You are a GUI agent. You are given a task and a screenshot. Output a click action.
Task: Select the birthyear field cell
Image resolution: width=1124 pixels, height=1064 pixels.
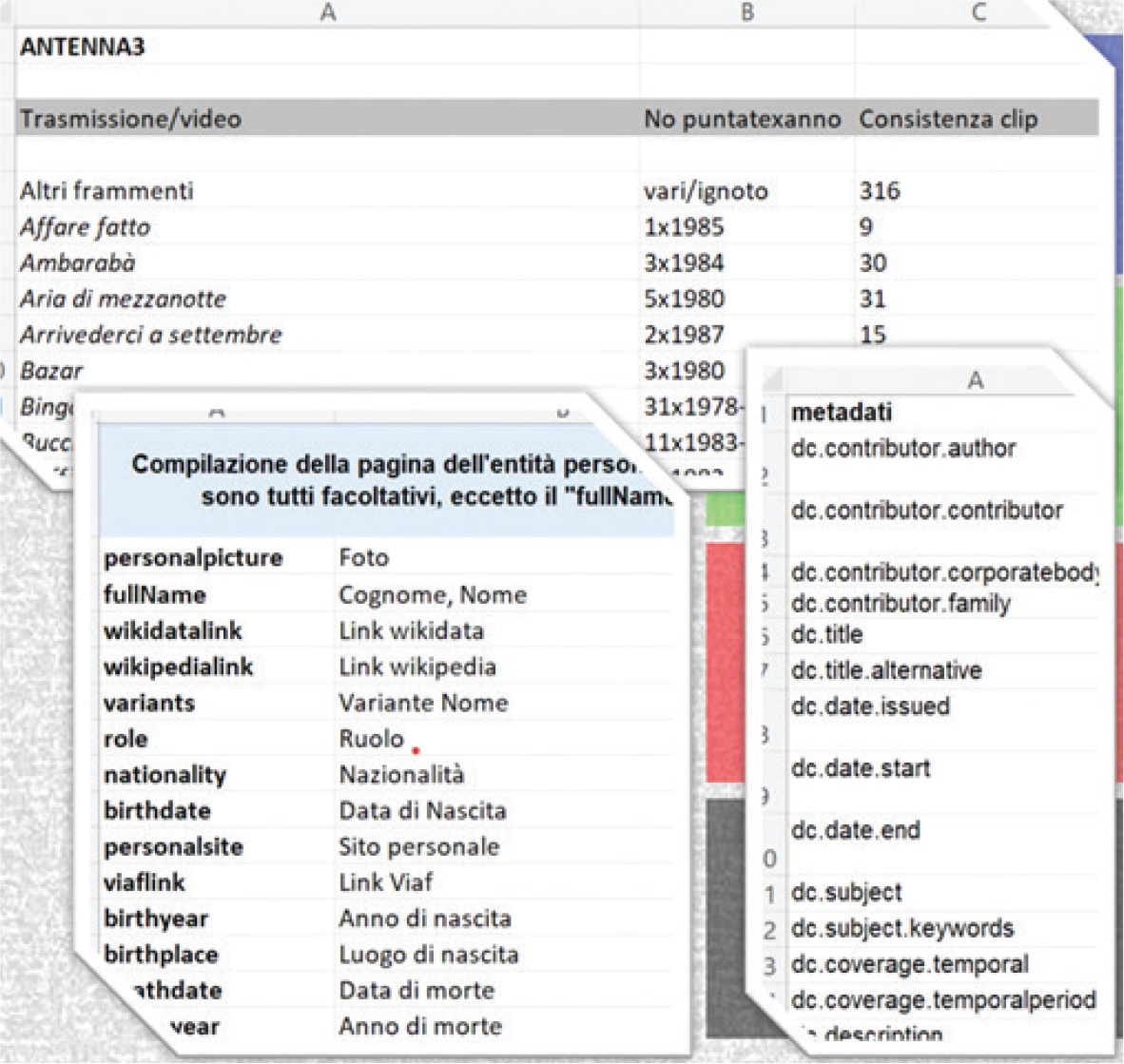pos(217,918)
